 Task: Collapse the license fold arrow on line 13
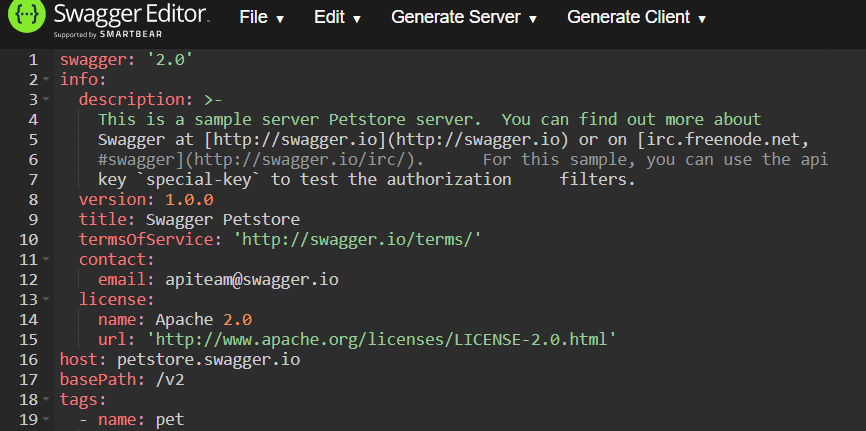(46, 299)
